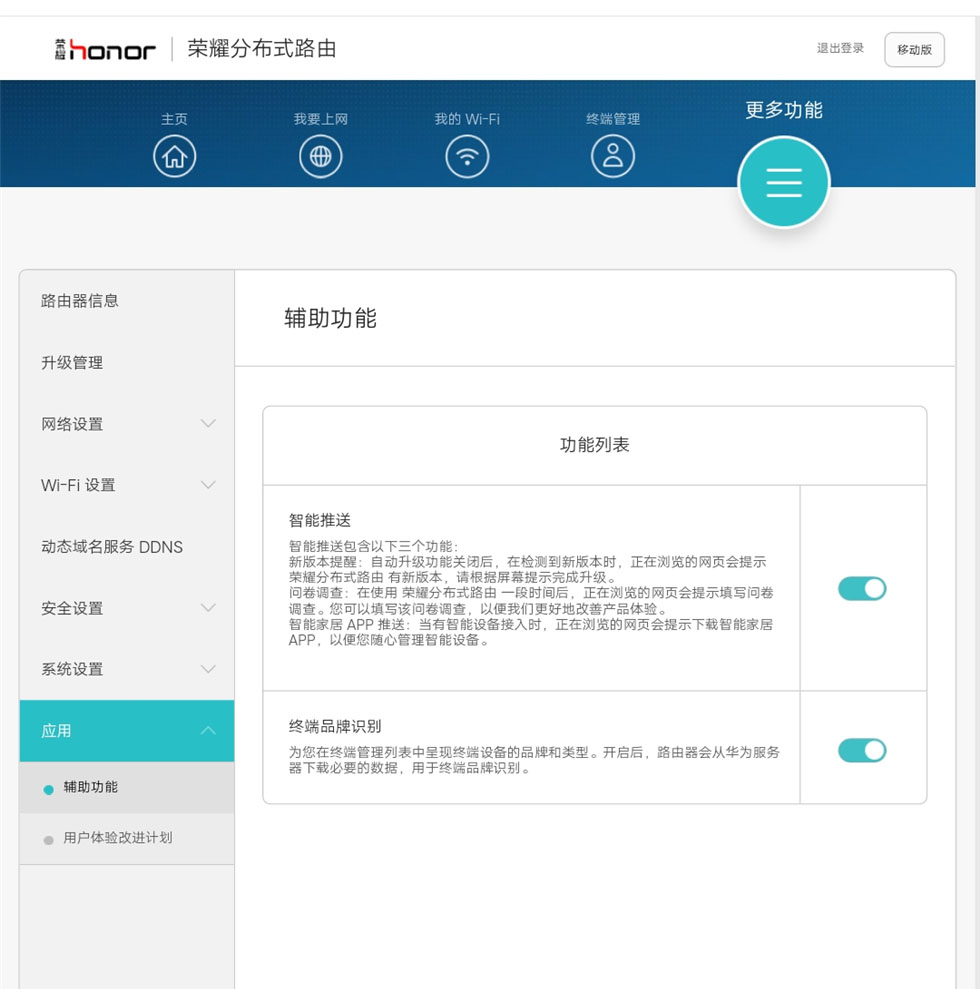Expand the Wi-Fi 设置 chevron
980x989 pixels.
coord(208,485)
